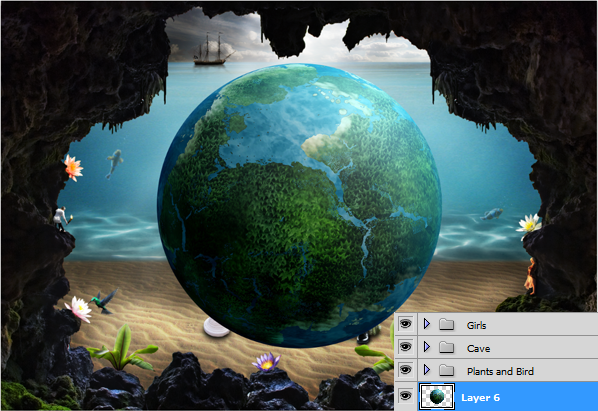
Task: Expand the Plants and Bird group
Action: point(427,369)
